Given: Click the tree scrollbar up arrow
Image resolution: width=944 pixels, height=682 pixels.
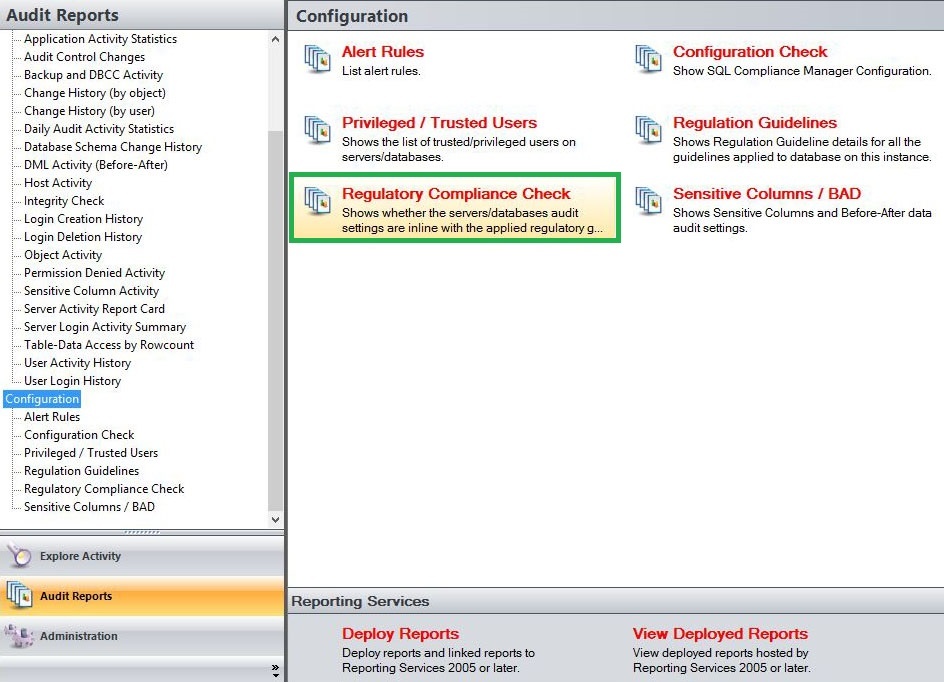Looking at the screenshot, I should (275, 39).
